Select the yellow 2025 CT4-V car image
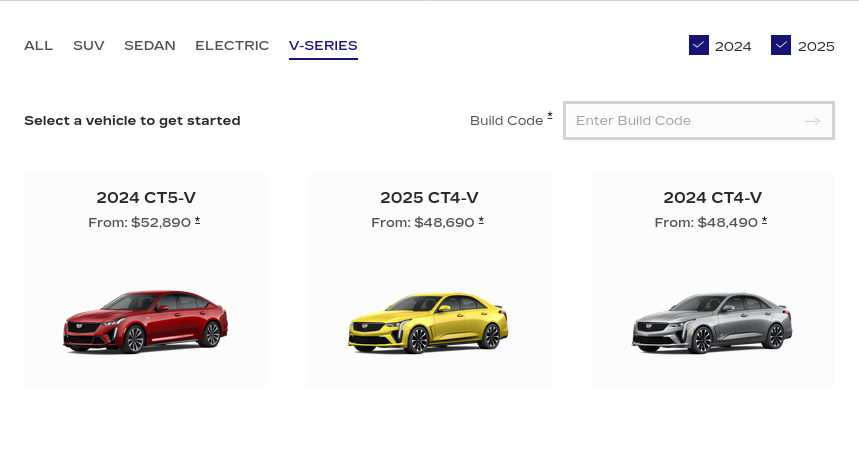The width and height of the screenshot is (859, 468). click(x=429, y=322)
